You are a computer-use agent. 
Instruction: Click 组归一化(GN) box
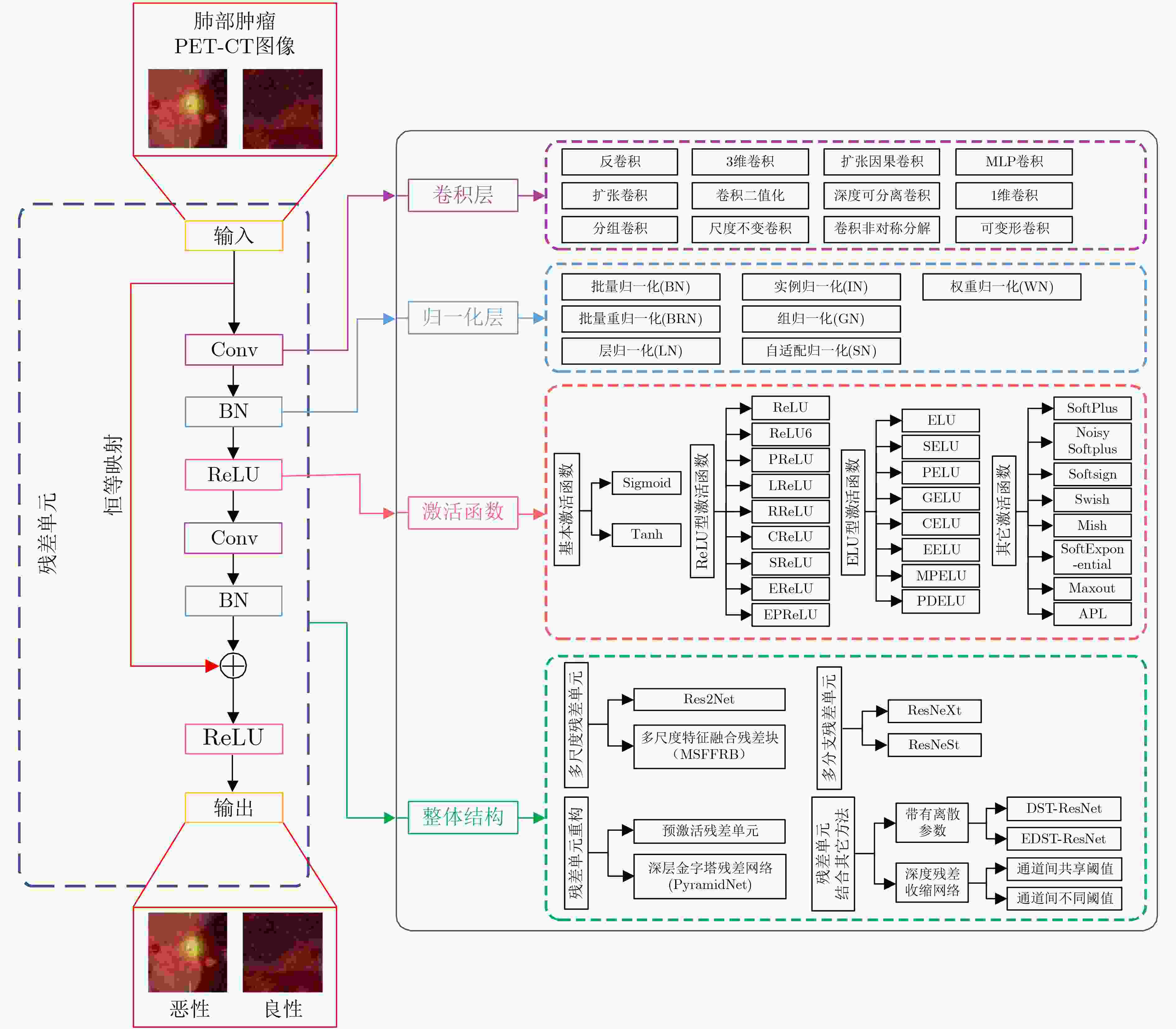click(x=821, y=319)
